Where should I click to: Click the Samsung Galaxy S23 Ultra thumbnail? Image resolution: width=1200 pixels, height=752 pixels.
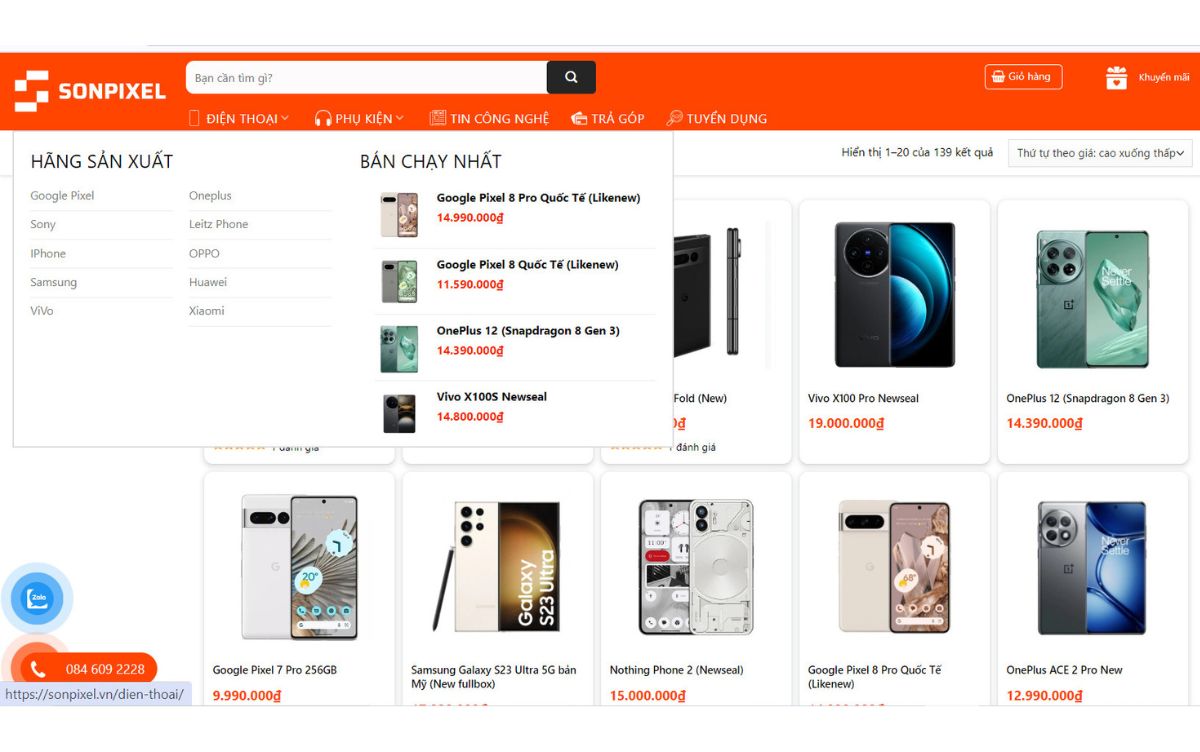pyautogui.click(x=497, y=566)
